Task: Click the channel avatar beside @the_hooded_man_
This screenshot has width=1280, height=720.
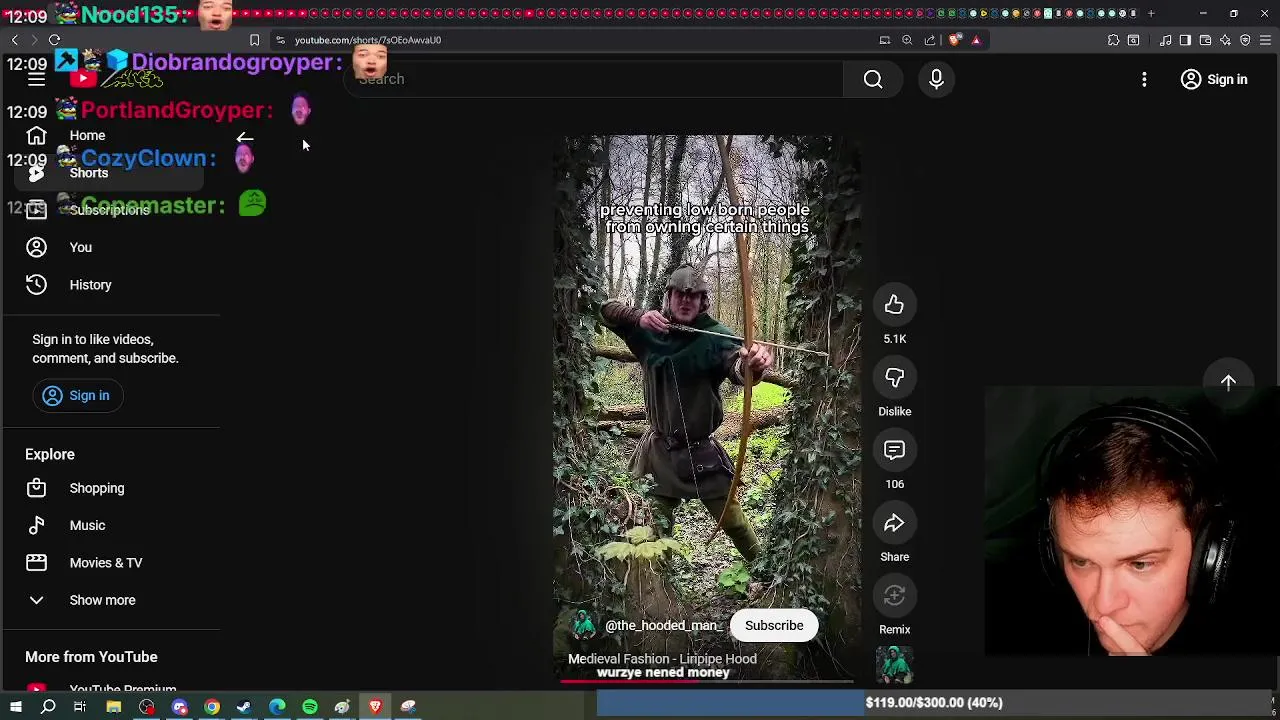Action: 584,626
